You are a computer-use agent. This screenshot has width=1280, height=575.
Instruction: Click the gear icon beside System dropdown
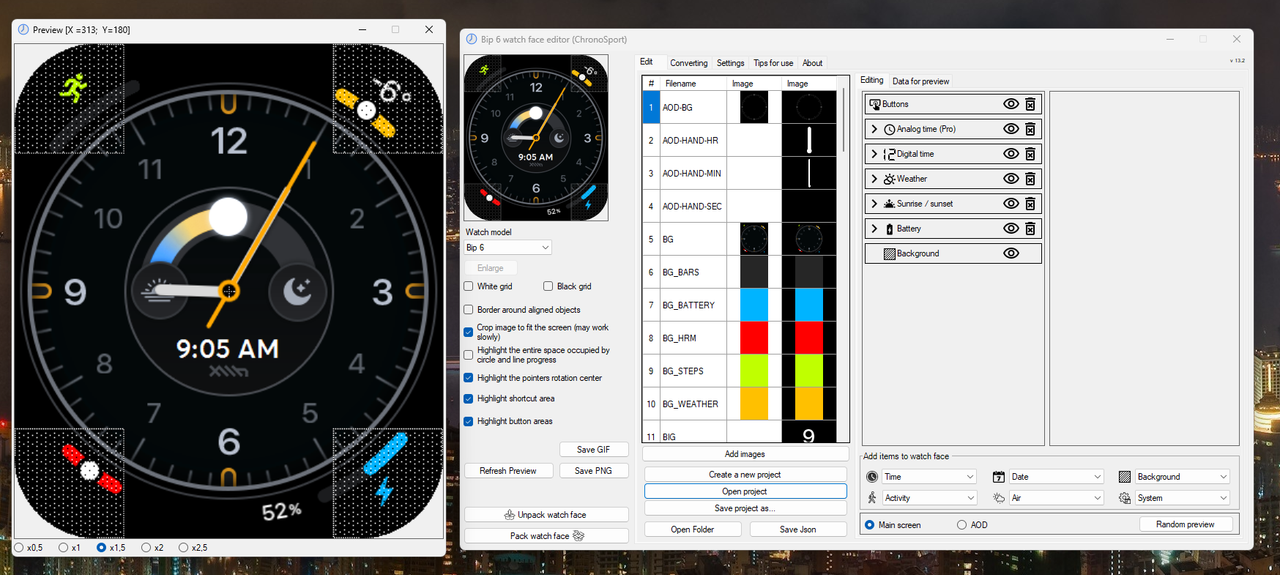pyautogui.click(x=1125, y=498)
